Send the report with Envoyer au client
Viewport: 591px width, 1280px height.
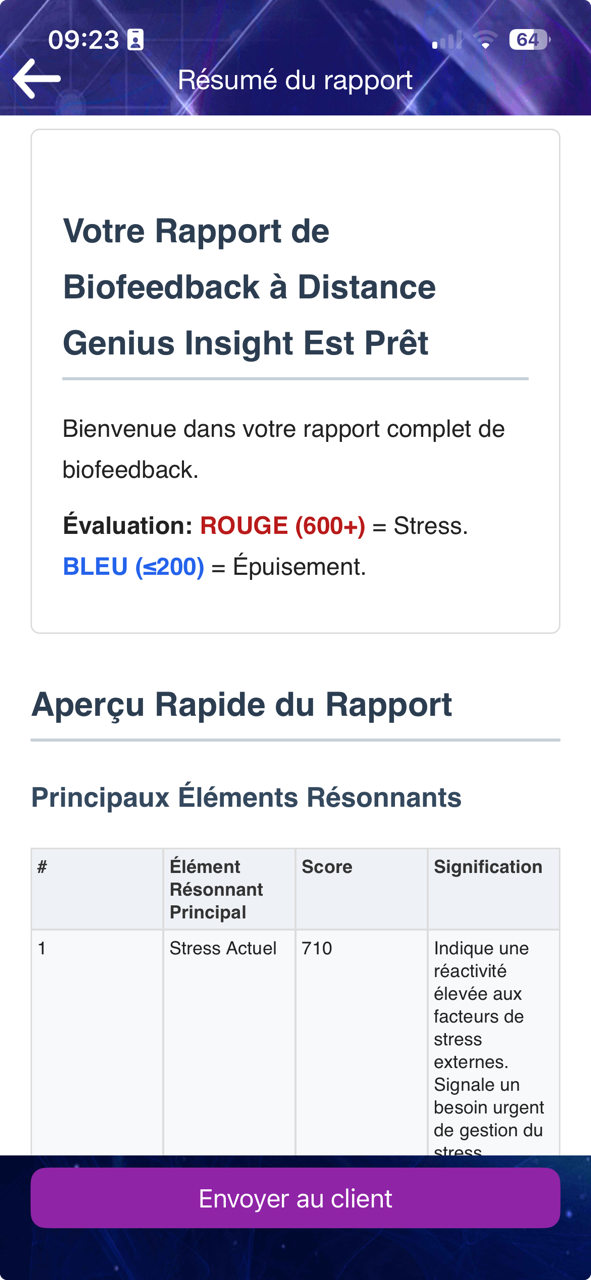point(295,1198)
